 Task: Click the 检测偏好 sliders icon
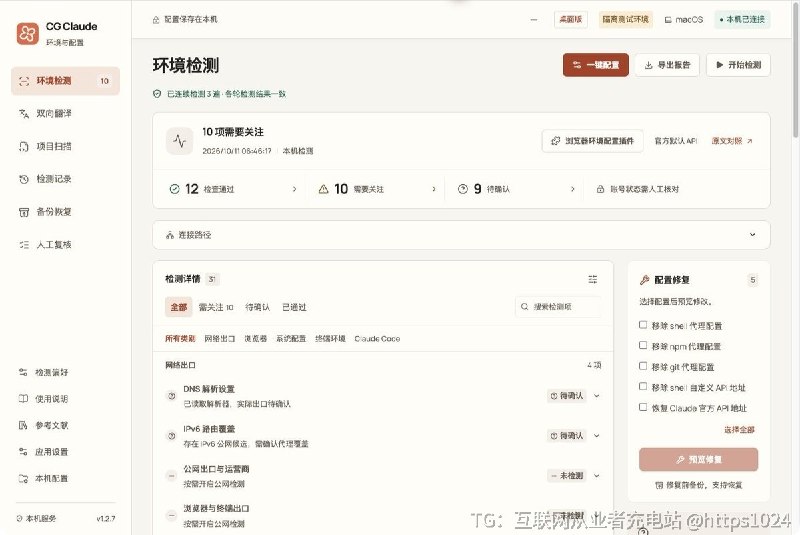point(23,372)
